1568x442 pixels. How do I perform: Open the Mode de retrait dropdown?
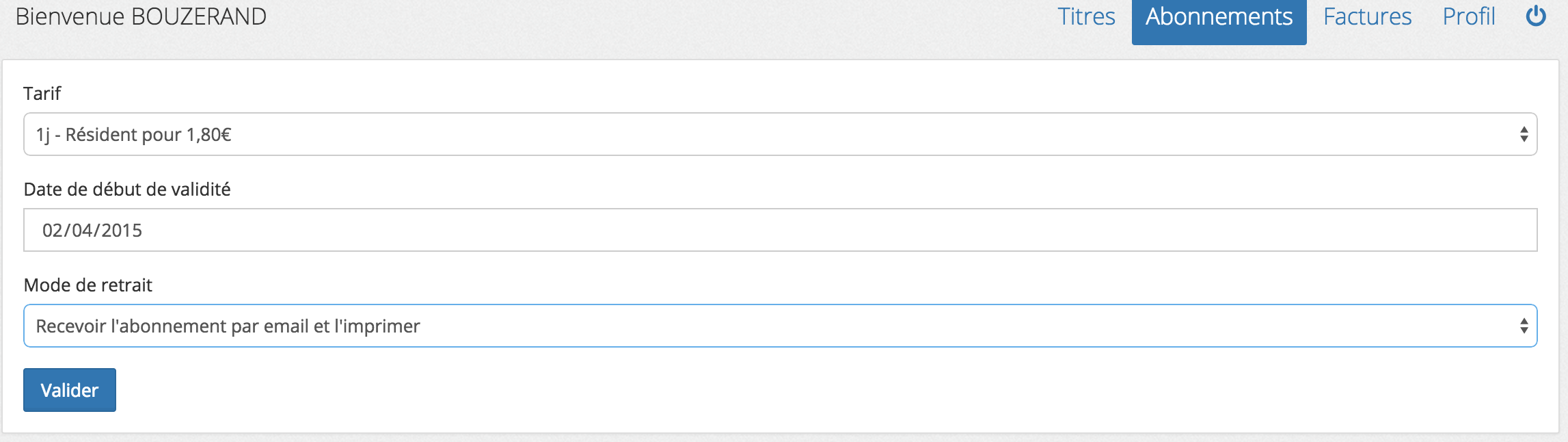(x=780, y=326)
